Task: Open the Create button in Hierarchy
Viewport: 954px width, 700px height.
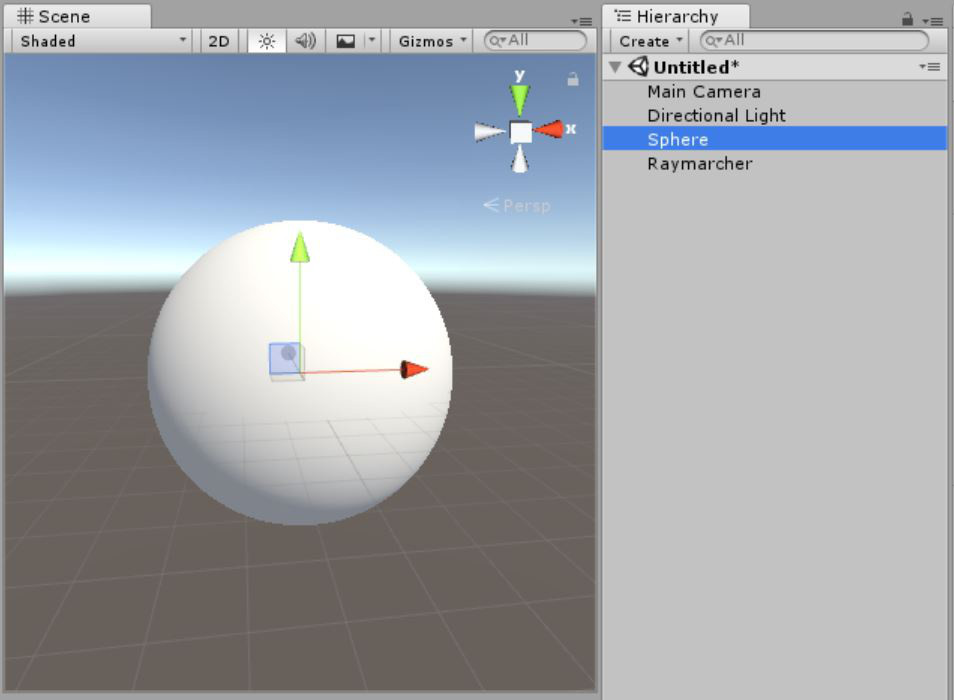Action: pos(651,41)
